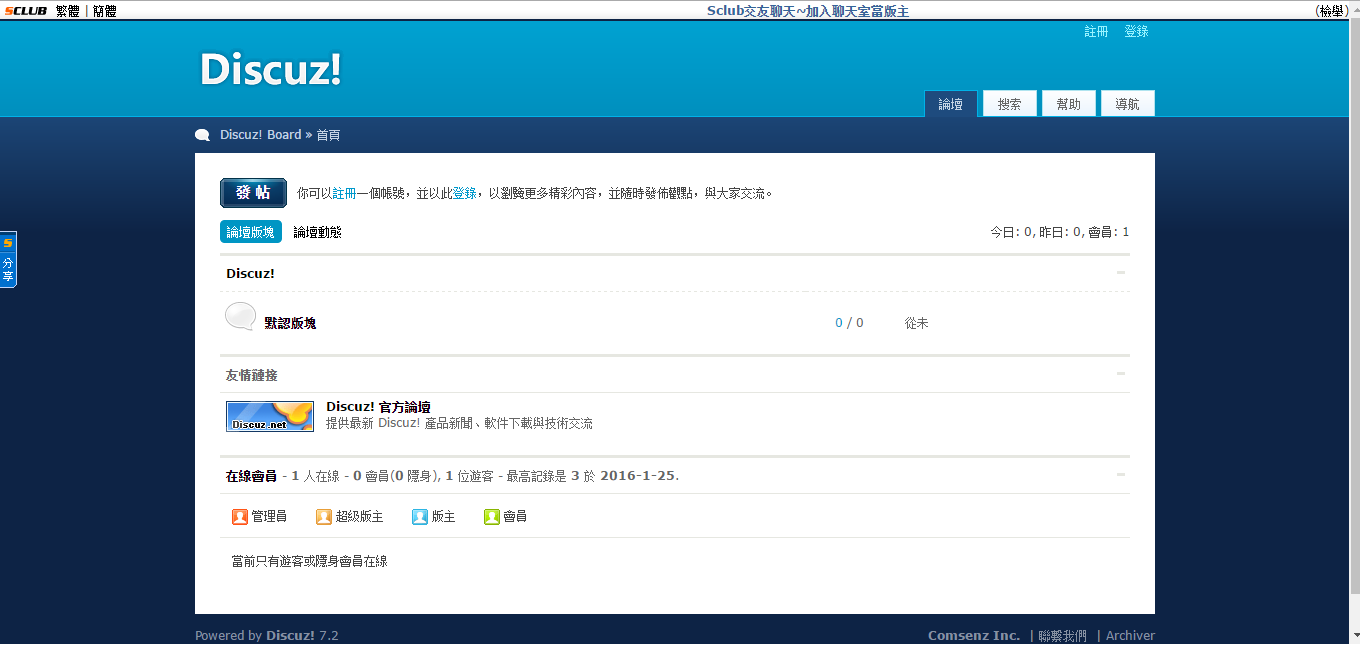Open the 分享 share side tab

[x=8, y=260]
